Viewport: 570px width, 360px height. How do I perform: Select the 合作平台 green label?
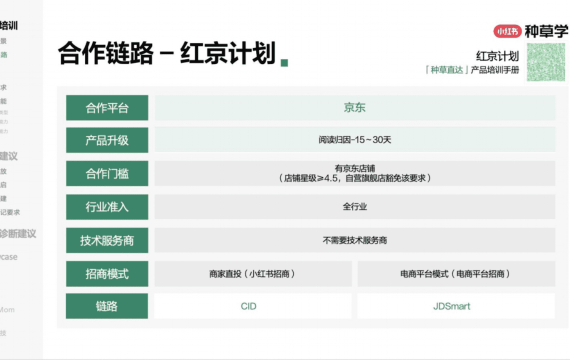point(107,108)
